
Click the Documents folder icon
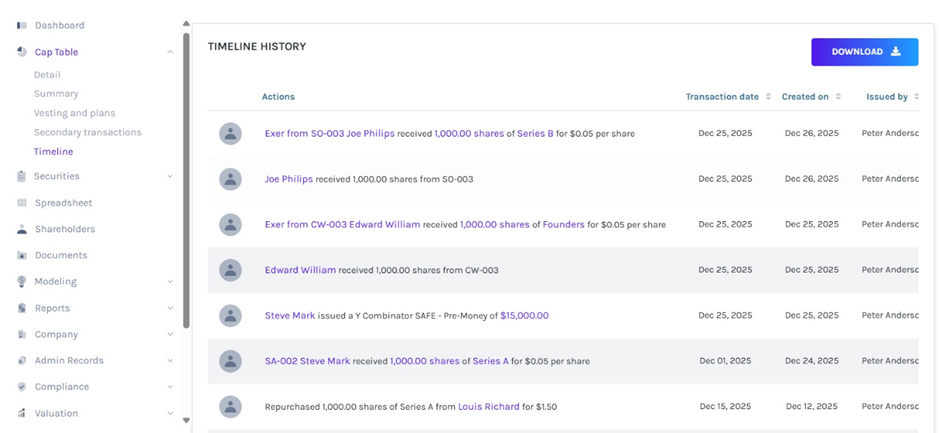coord(22,256)
